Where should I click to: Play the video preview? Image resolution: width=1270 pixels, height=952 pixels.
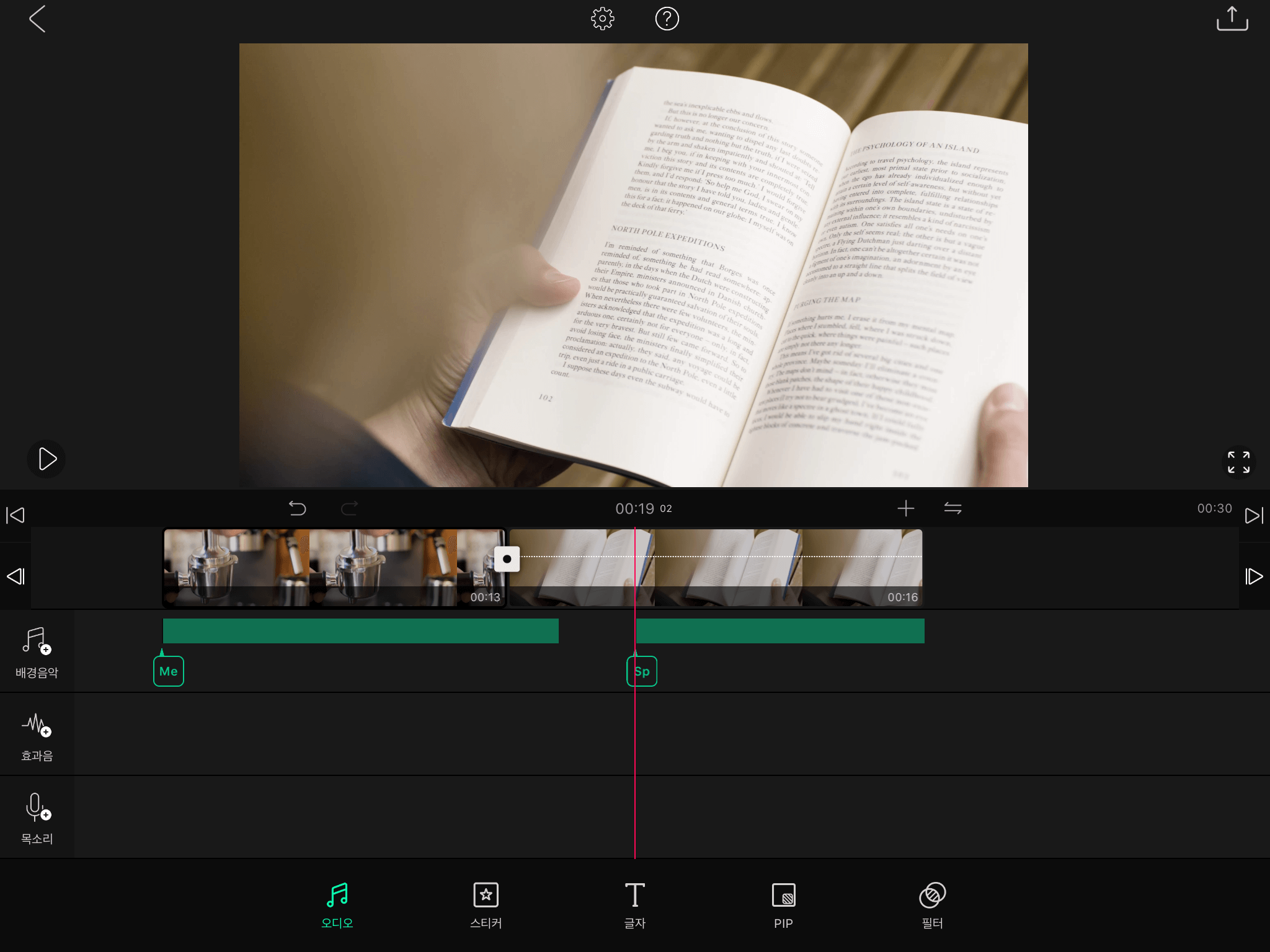coord(47,459)
